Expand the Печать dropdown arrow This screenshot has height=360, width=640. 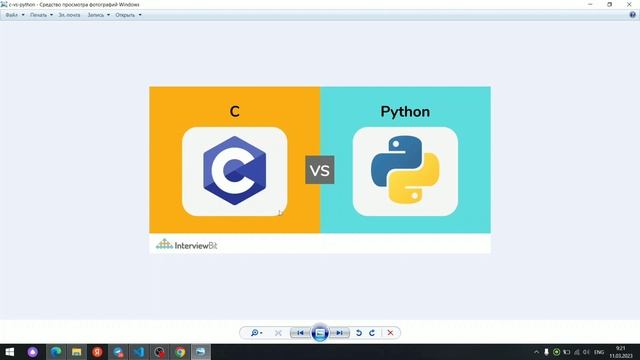(x=51, y=15)
